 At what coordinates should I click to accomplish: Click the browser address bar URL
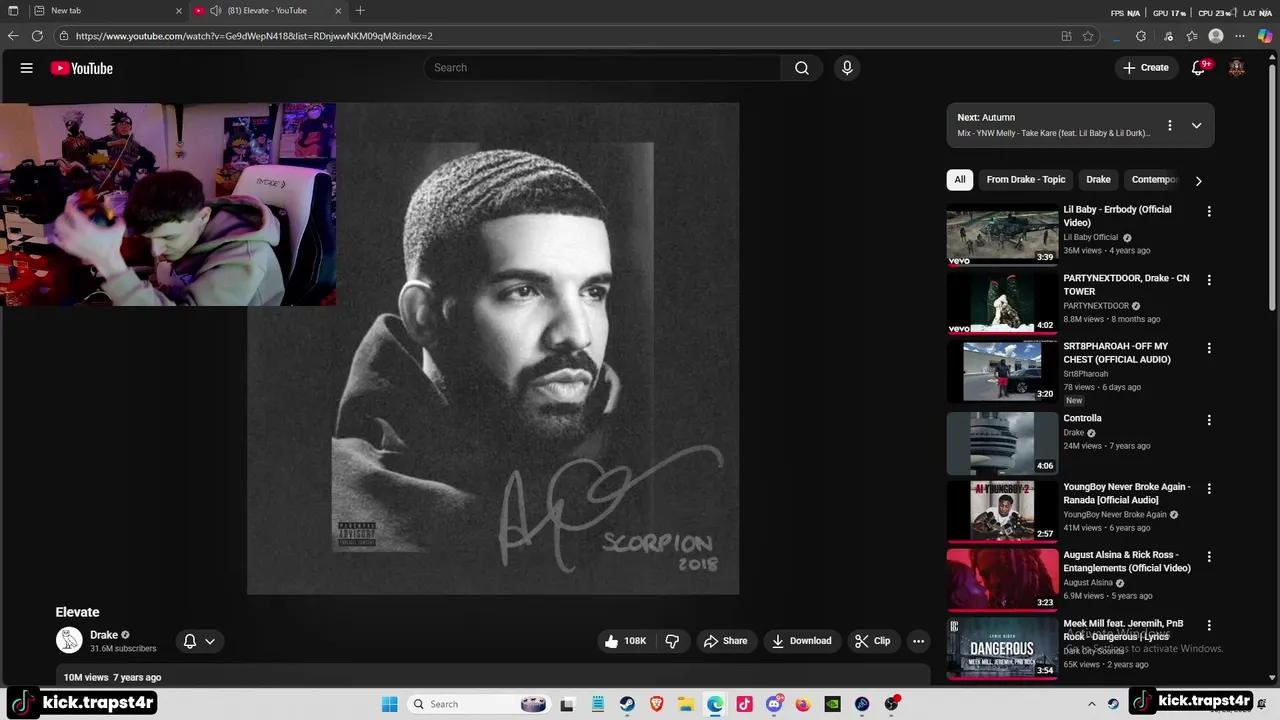click(254, 36)
